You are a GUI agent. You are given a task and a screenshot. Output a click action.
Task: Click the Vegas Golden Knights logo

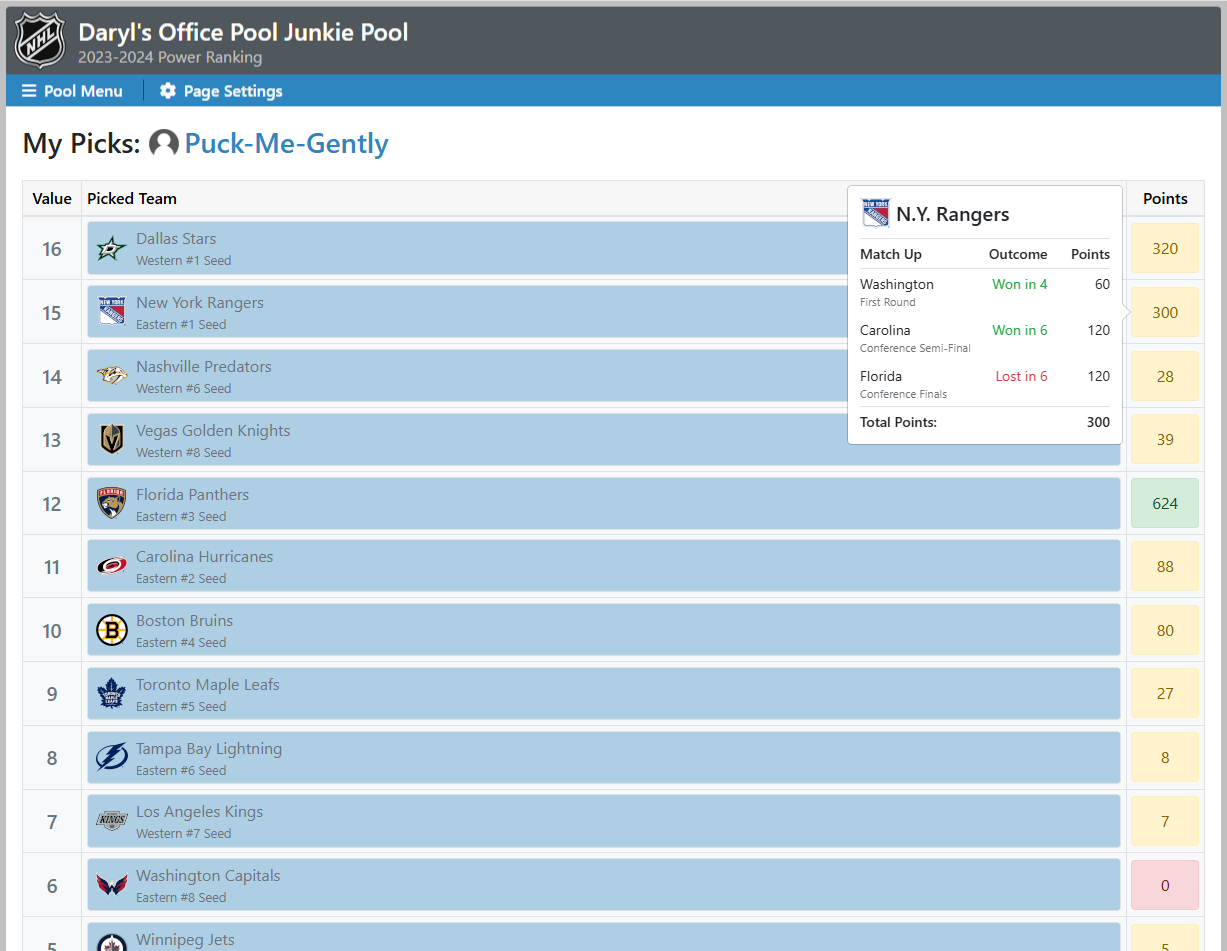click(x=112, y=440)
